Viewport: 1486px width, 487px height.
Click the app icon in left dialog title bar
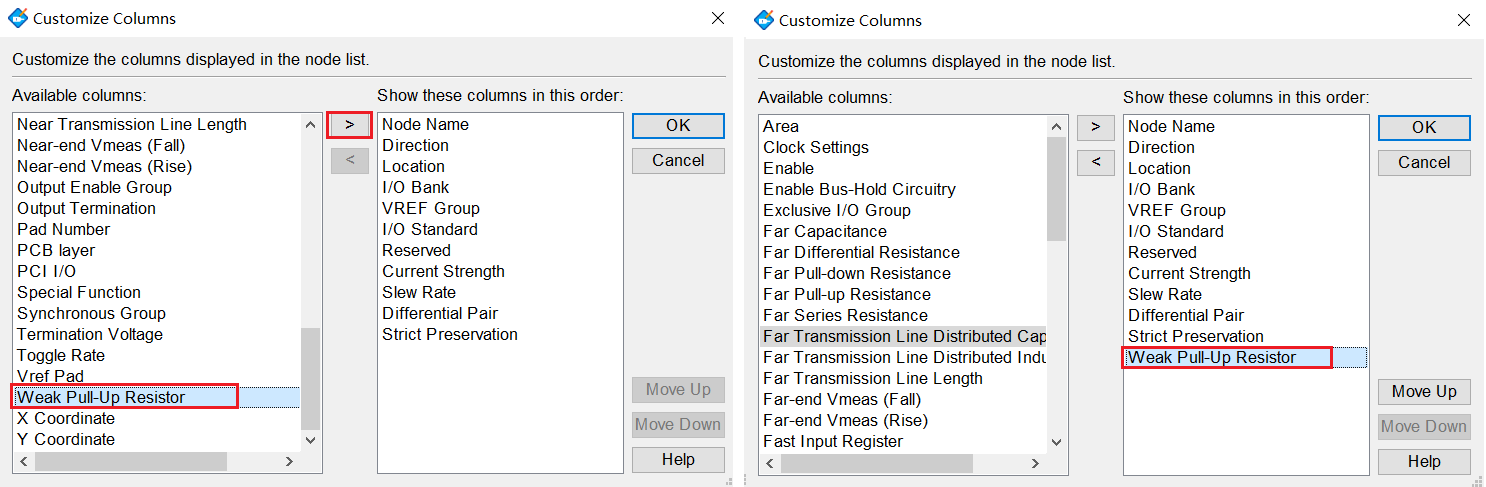(x=18, y=19)
